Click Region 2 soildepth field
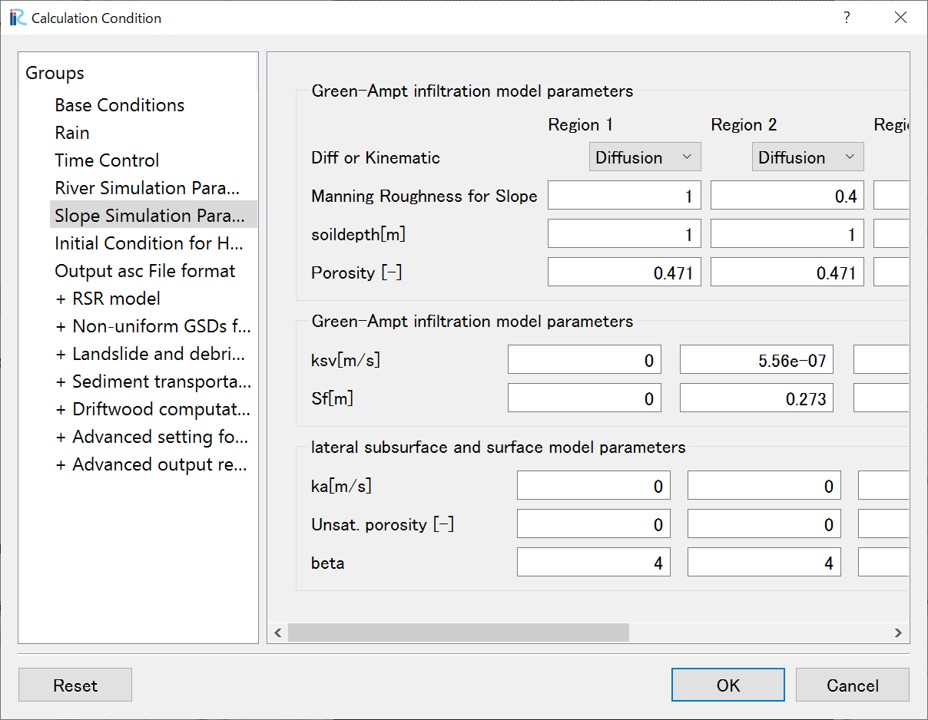928x720 pixels. (x=787, y=234)
